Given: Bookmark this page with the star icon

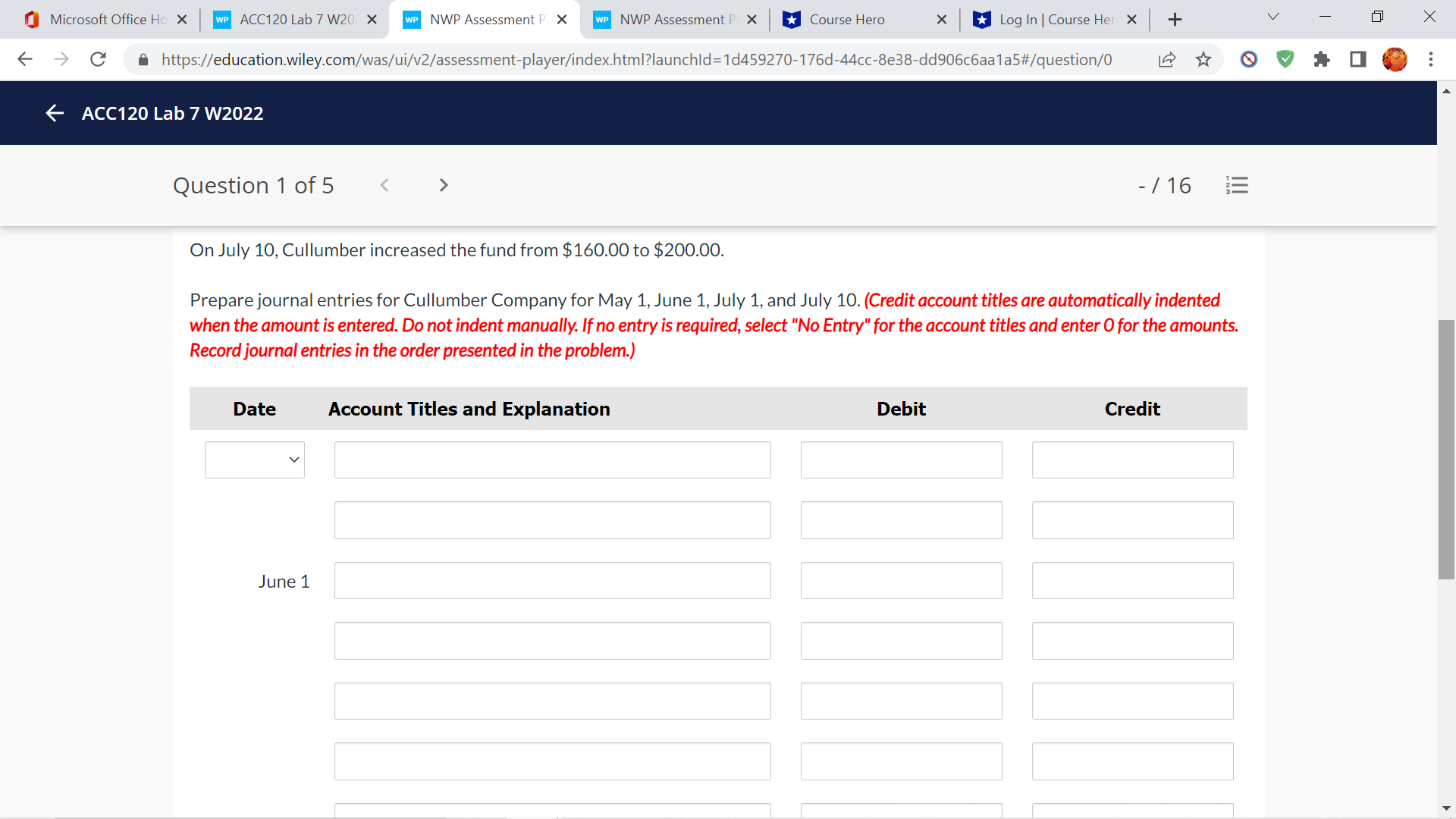Looking at the screenshot, I should [x=1203, y=60].
